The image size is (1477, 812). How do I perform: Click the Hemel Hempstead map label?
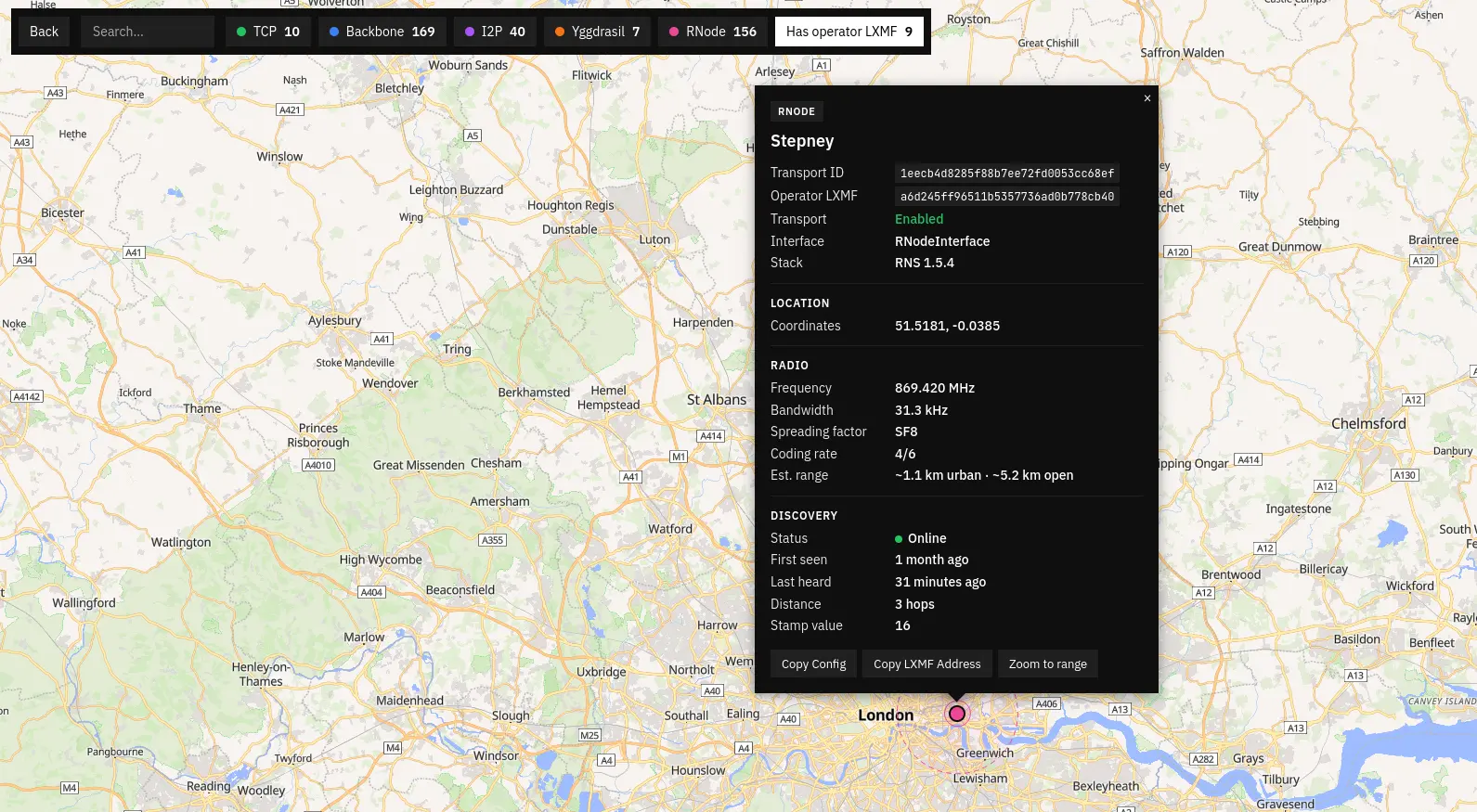coord(608,397)
